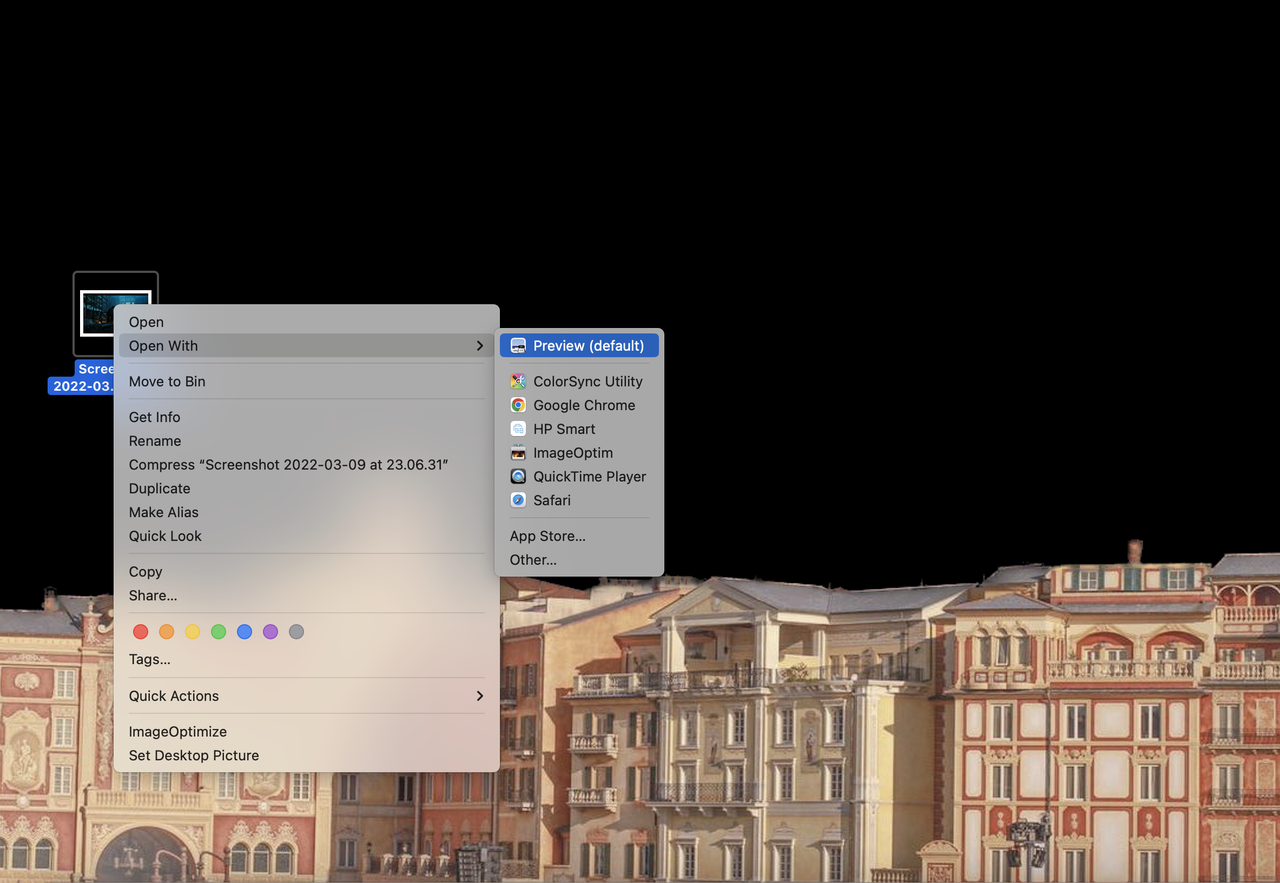Choose Rename for the screenshot file
This screenshot has width=1280, height=883.
tap(155, 441)
